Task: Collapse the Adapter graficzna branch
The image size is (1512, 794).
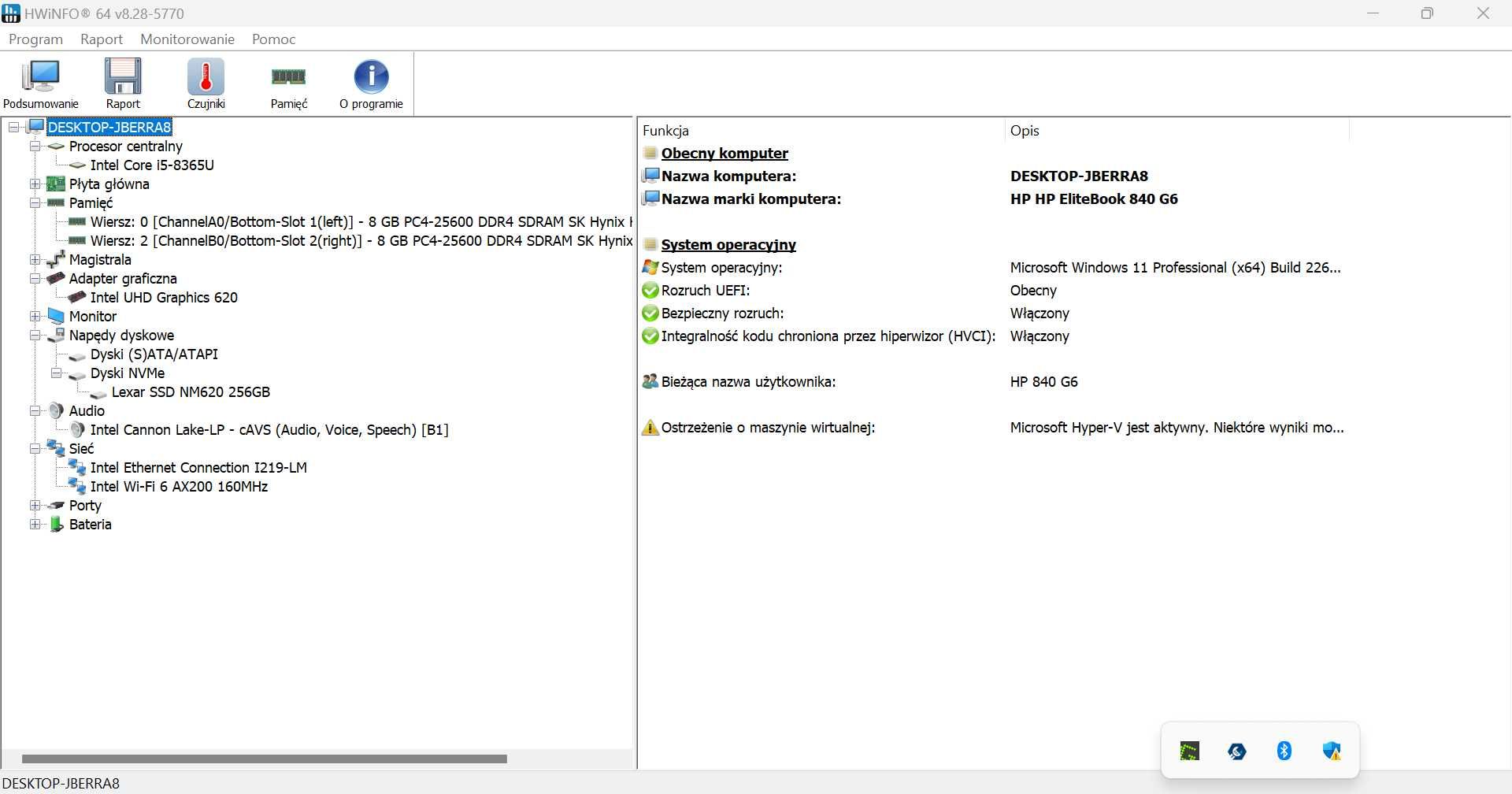Action: [35, 278]
